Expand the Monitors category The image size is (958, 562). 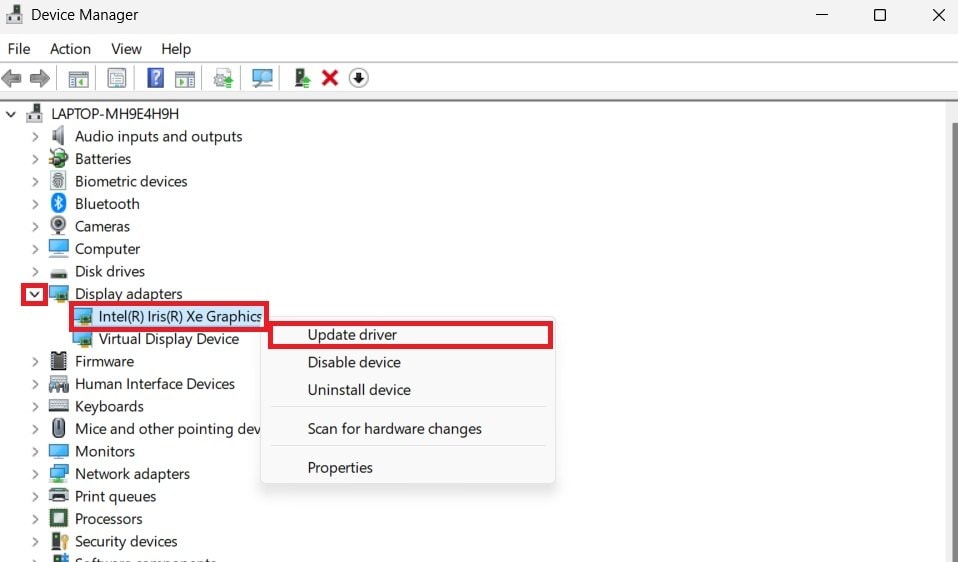pyautogui.click(x=35, y=451)
